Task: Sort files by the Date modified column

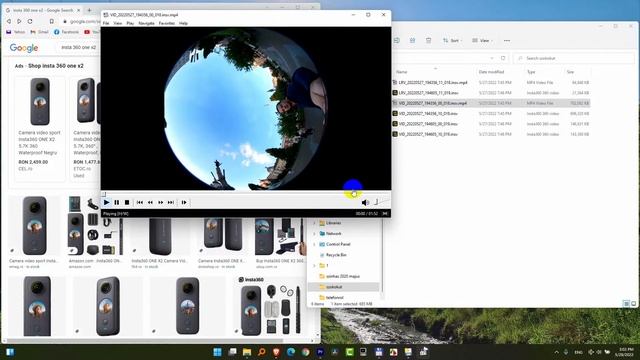Action: click(491, 72)
